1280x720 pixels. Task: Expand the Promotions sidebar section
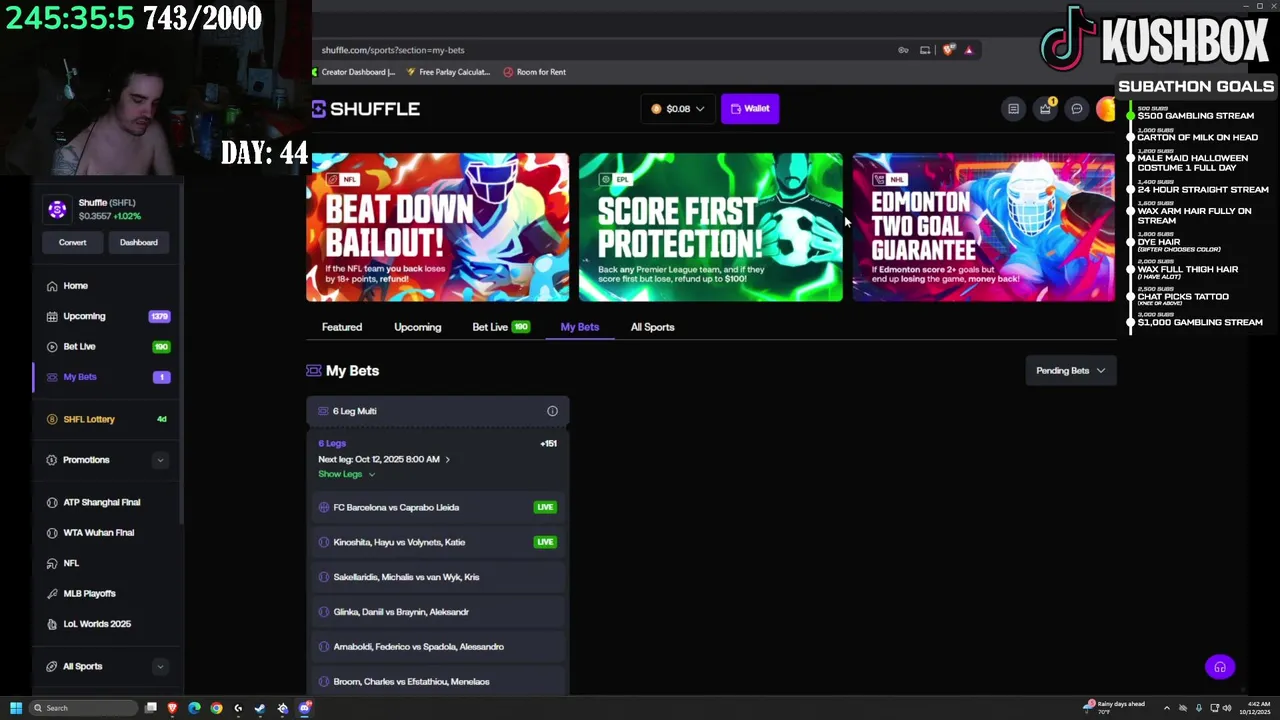(x=160, y=460)
